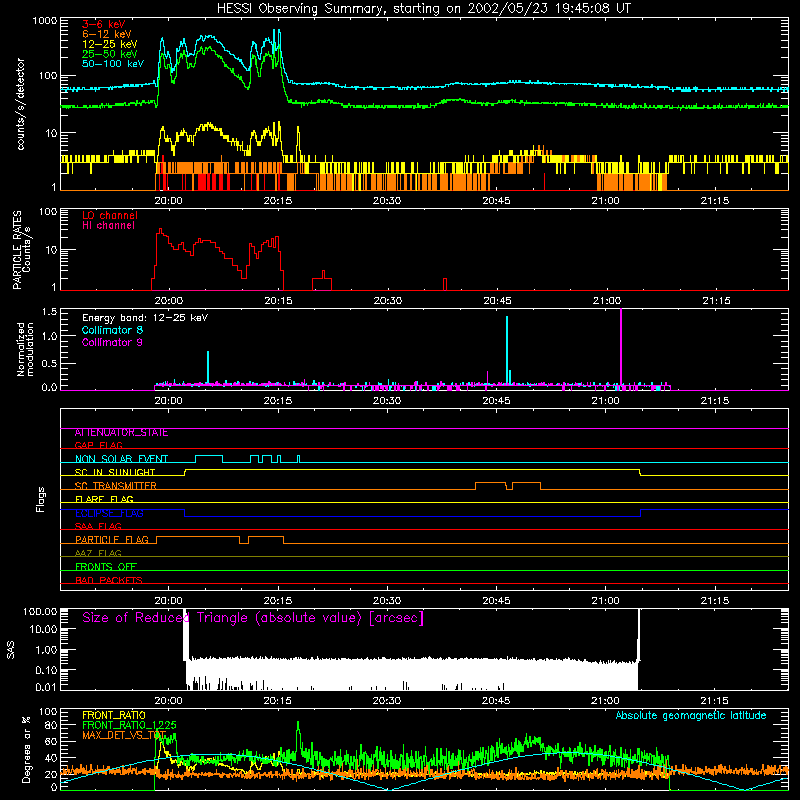Click the 10.00 tick on the SAS axis
Screen dimensions: 800x800
(43, 629)
